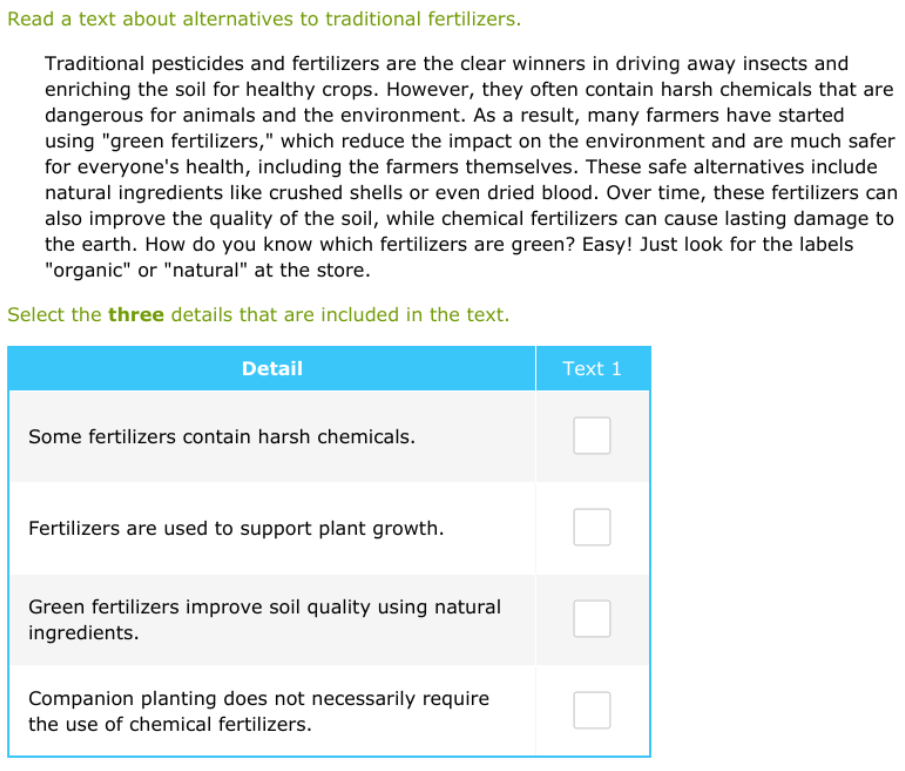The height and width of the screenshot is (771, 905).
Task: Click the "Green fertilizers improve soil quality" detail text
Action: click(x=264, y=607)
